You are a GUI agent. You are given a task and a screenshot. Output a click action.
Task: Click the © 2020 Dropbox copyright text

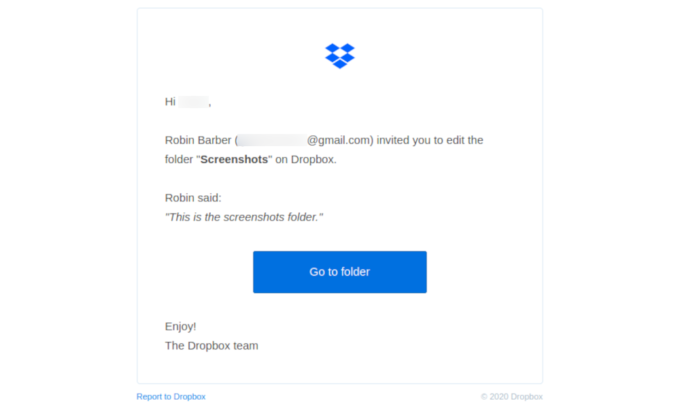point(512,397)
